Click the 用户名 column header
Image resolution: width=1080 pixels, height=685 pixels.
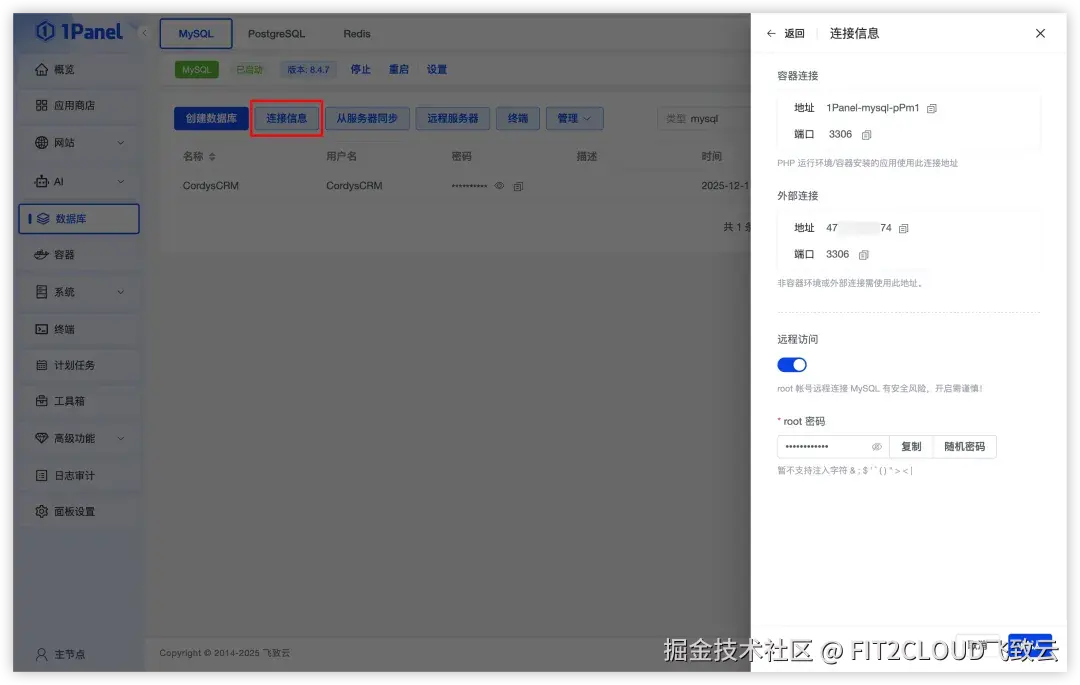pyautogui.click(x=342, y=157)
